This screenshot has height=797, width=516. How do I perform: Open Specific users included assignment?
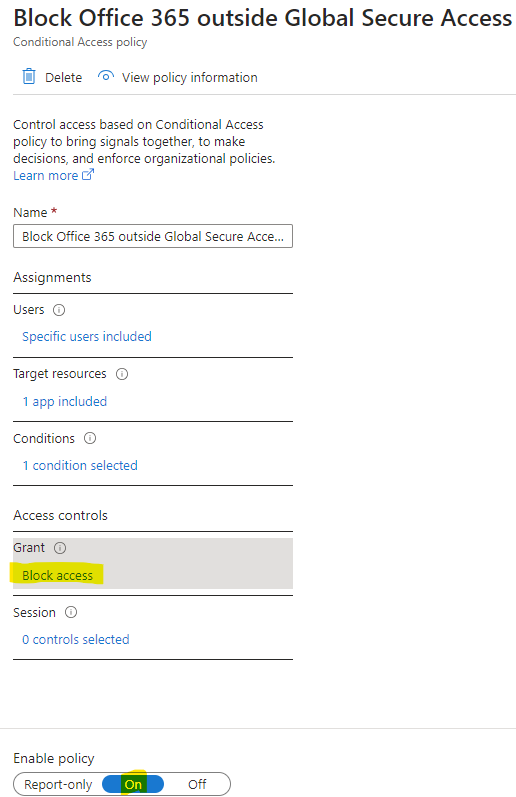pyautogui.click(x=87, y=336)
